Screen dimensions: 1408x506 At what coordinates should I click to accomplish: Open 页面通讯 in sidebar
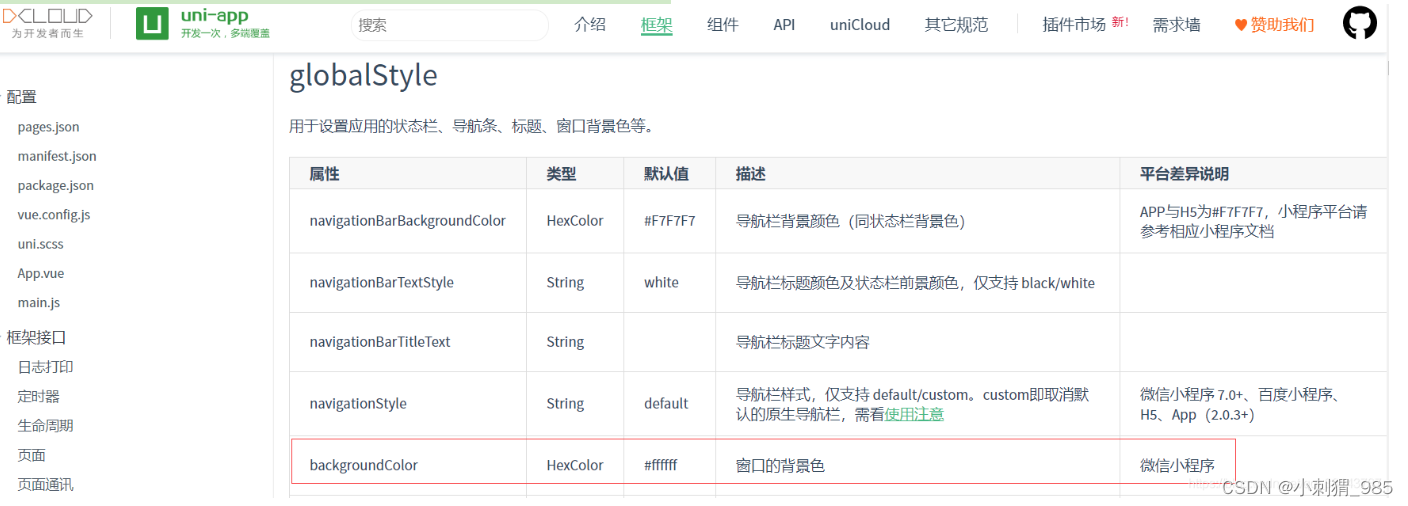point(45,484)
